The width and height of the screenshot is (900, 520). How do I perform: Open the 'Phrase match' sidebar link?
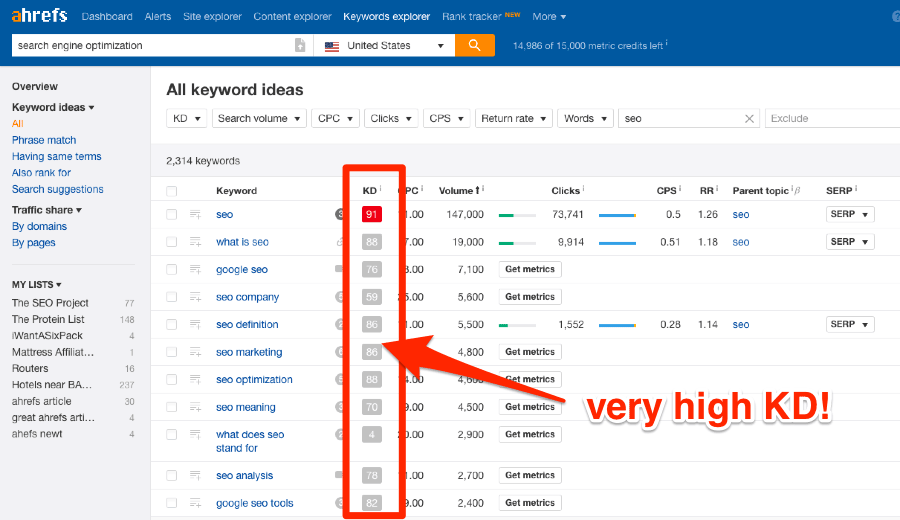44,140
